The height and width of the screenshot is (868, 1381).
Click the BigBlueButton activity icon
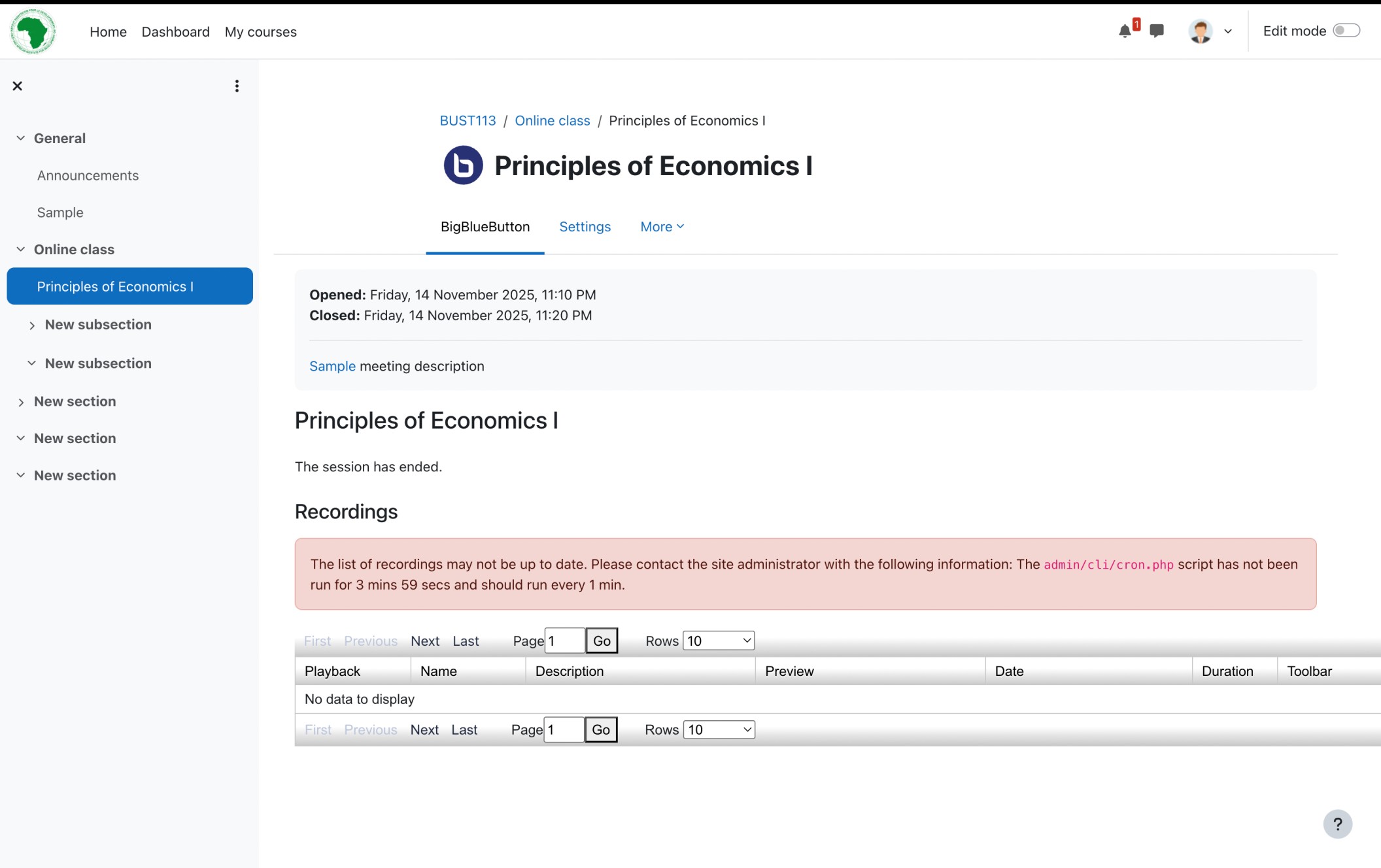pos(463,165)
